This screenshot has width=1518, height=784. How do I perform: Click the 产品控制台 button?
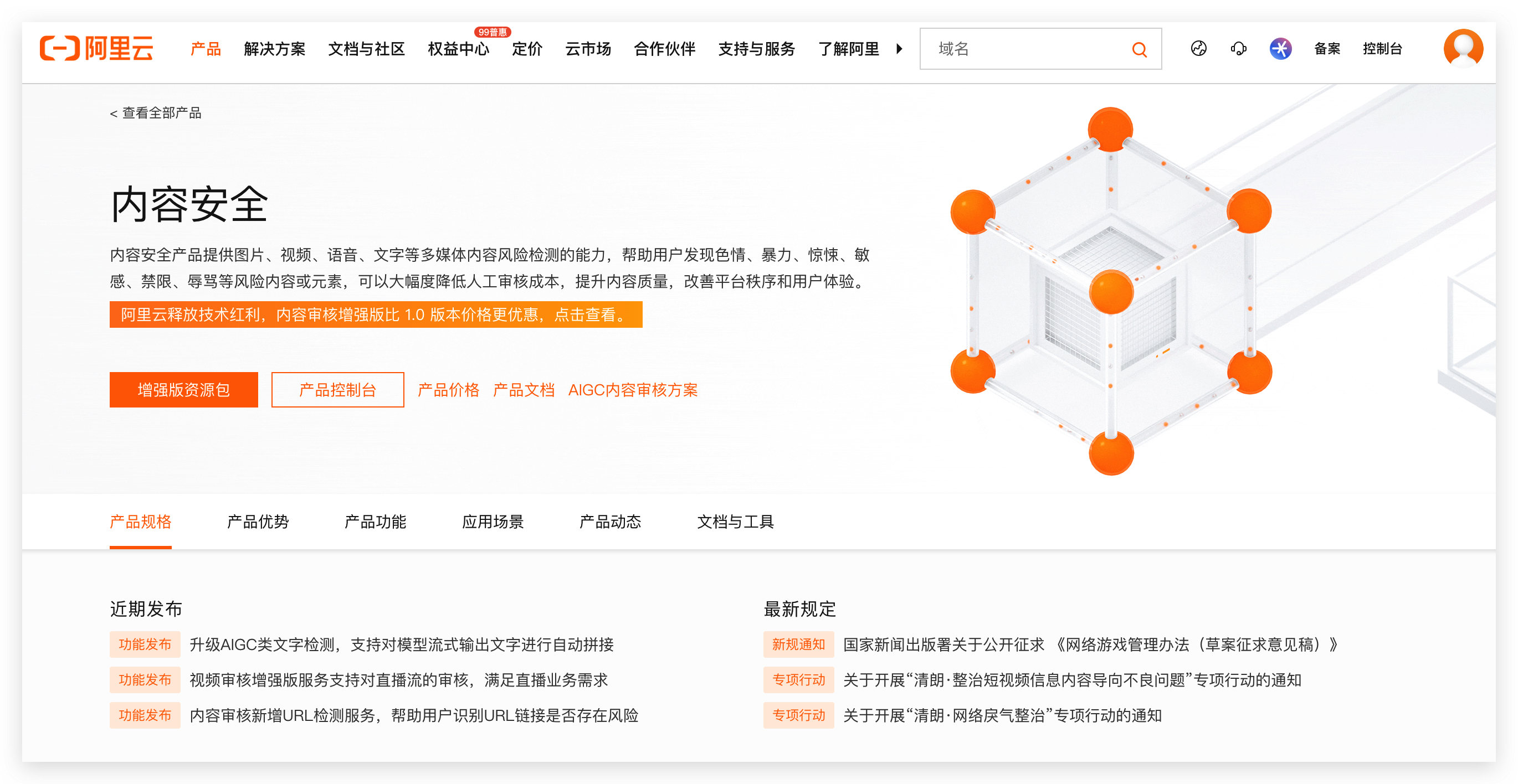tap(337, 389)
